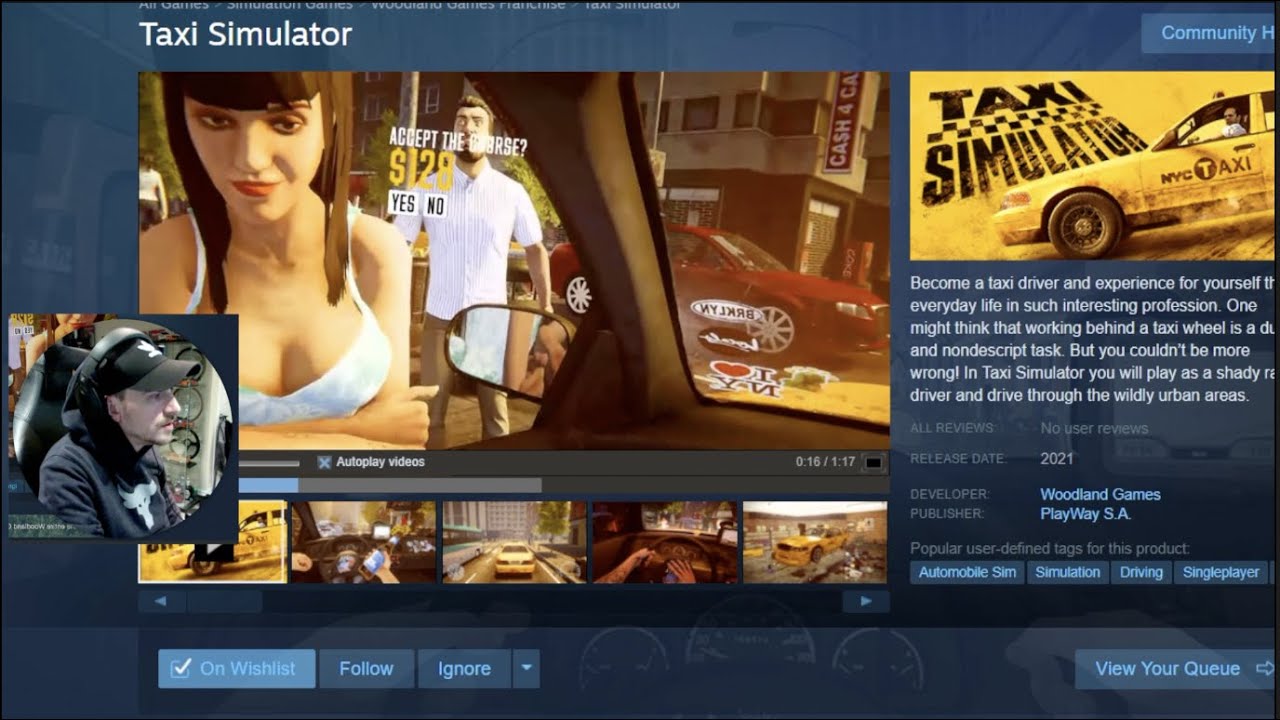
Task: Select the Automobile Sim tag
Action: pyautogui.click(x=967, y=572)
